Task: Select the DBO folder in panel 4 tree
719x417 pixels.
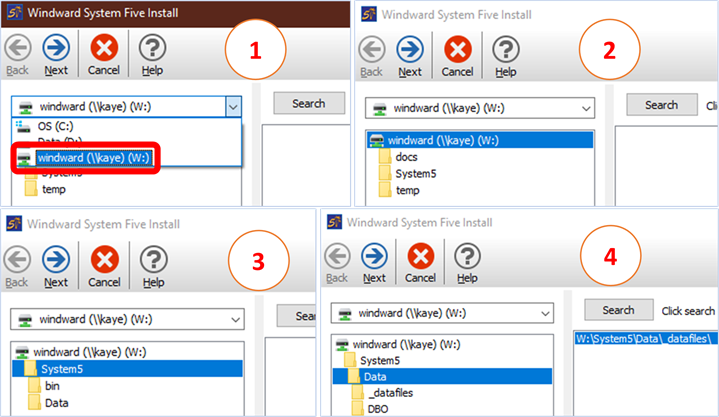Action: point(378,409)
